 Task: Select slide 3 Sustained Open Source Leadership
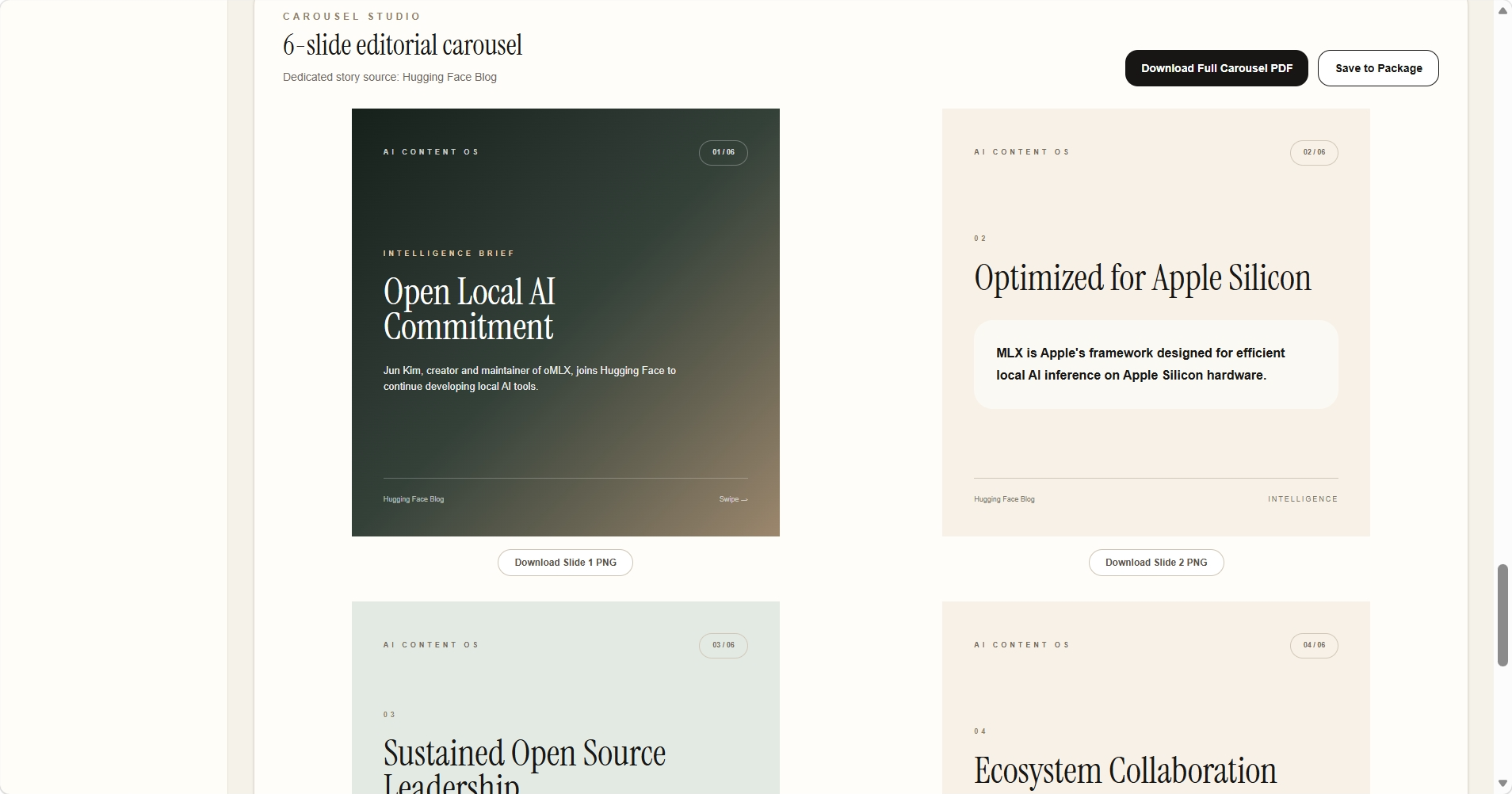565,697
